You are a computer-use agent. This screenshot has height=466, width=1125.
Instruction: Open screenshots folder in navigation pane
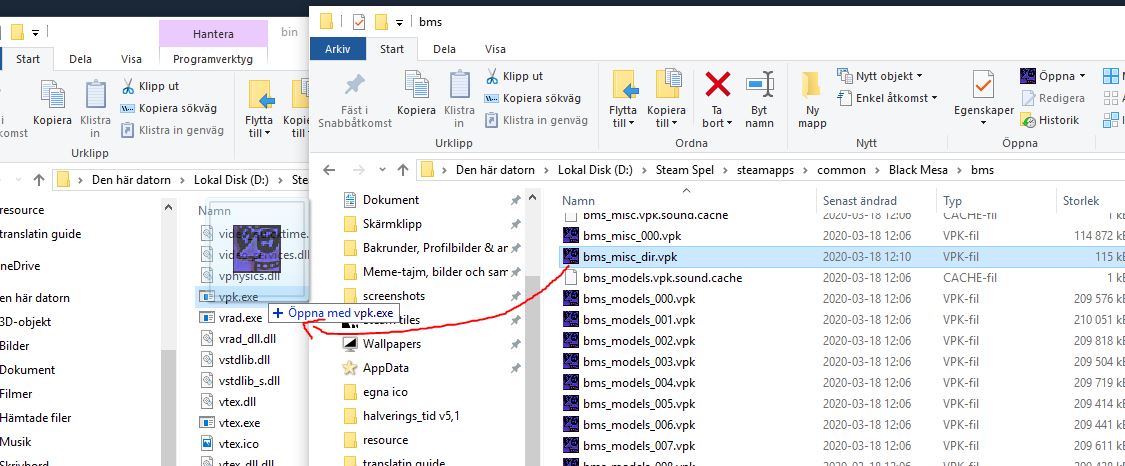(x=394, y=295)
